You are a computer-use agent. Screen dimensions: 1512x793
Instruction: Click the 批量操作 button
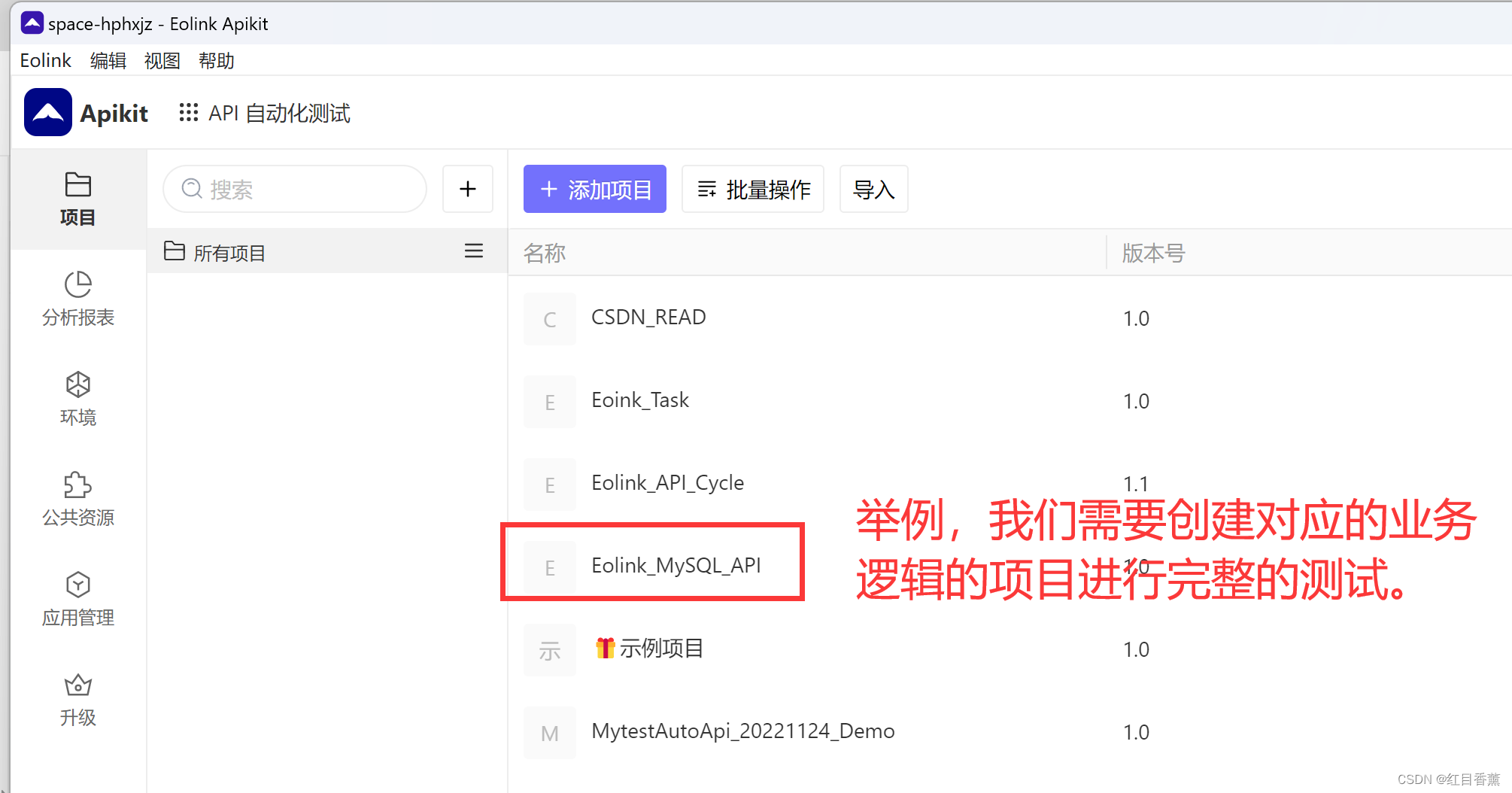(751, 189)
